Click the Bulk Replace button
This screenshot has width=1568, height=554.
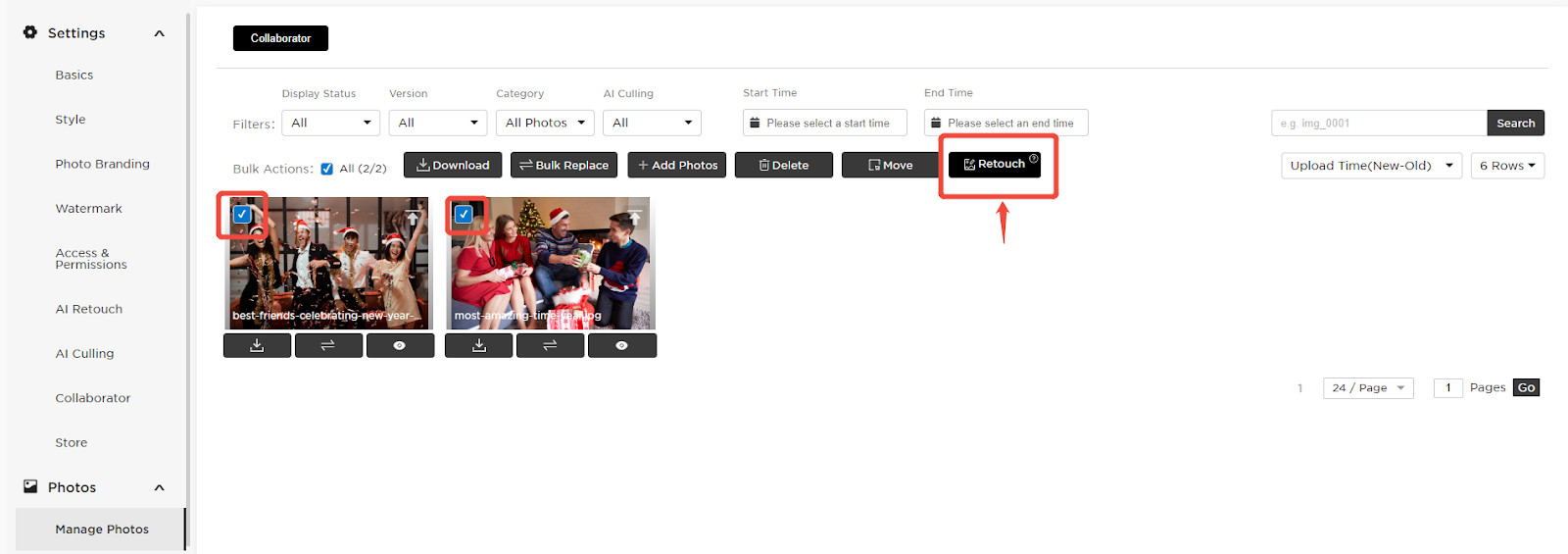click(x=563, y=165)
